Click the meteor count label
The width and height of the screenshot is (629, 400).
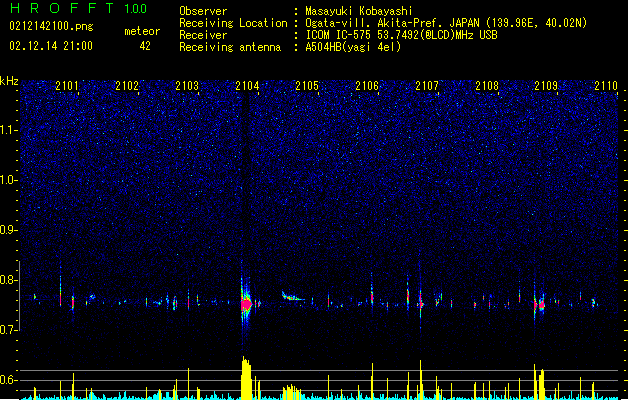[x=142, y=31]
